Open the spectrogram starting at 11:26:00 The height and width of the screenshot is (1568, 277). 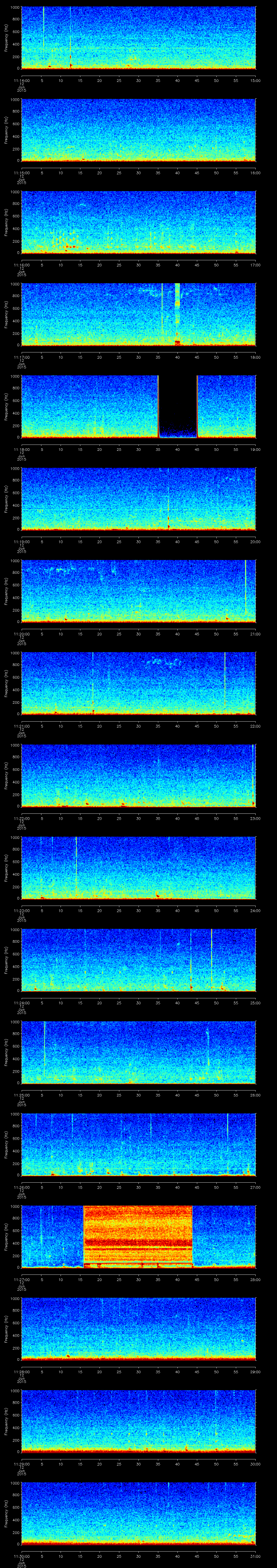[138, 1144]
